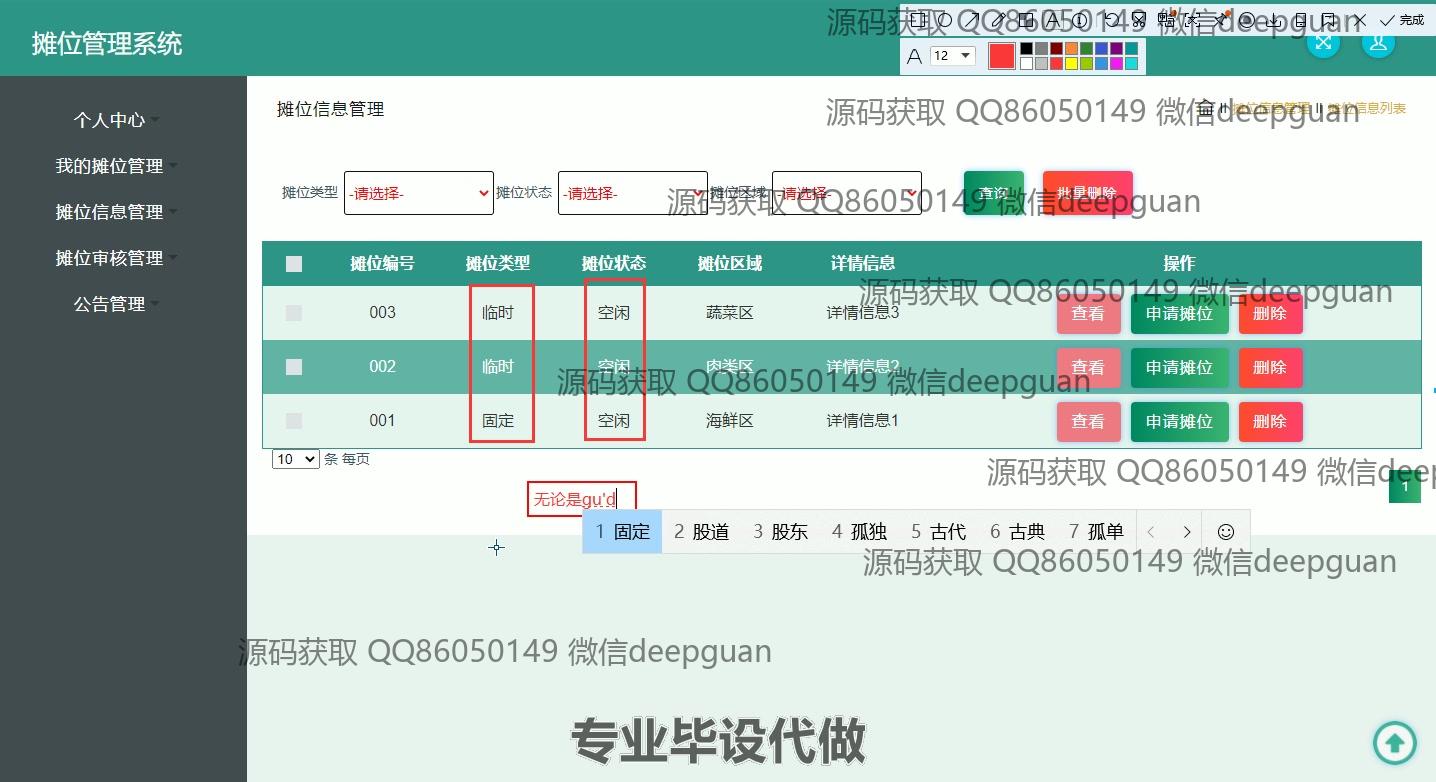The height and width of the screenshot is (782, 1436).
Task: Click the emoji icon in the IME candidate bar
Action: pyautogui.click(x=1225, y=532)
